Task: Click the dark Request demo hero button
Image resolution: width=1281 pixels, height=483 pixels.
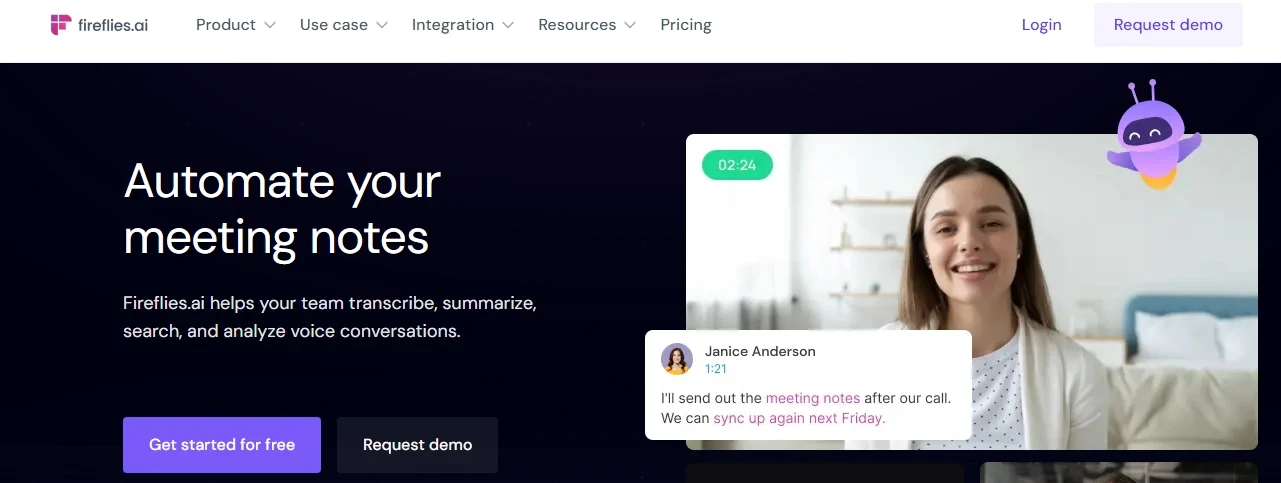Action: pyautogui.click(x=417, y=445)
